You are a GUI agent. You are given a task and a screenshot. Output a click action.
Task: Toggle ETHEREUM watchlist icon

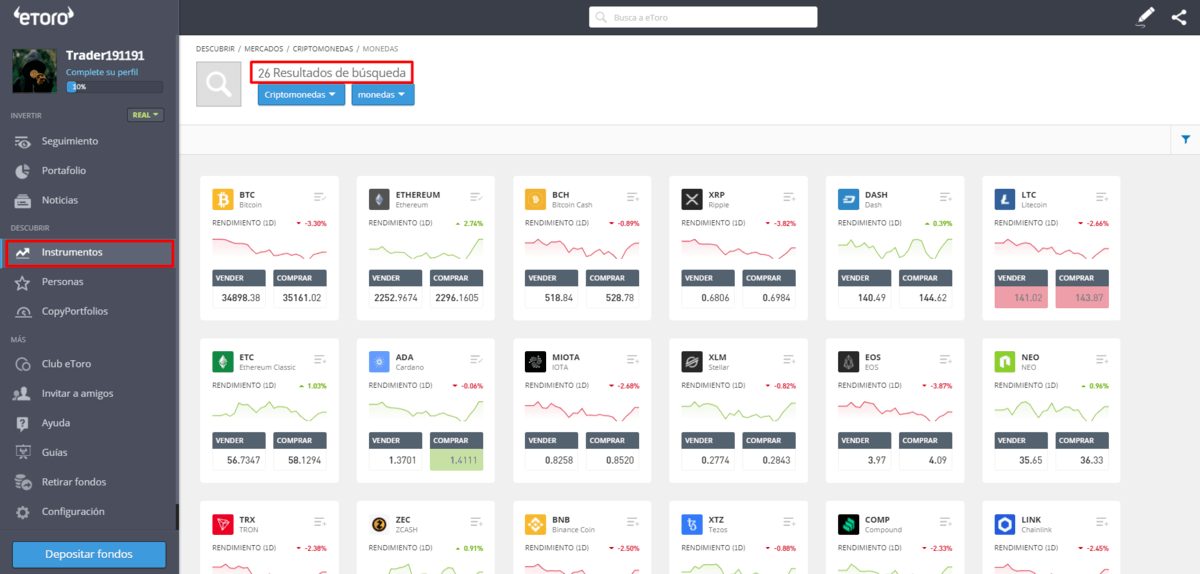476,197
